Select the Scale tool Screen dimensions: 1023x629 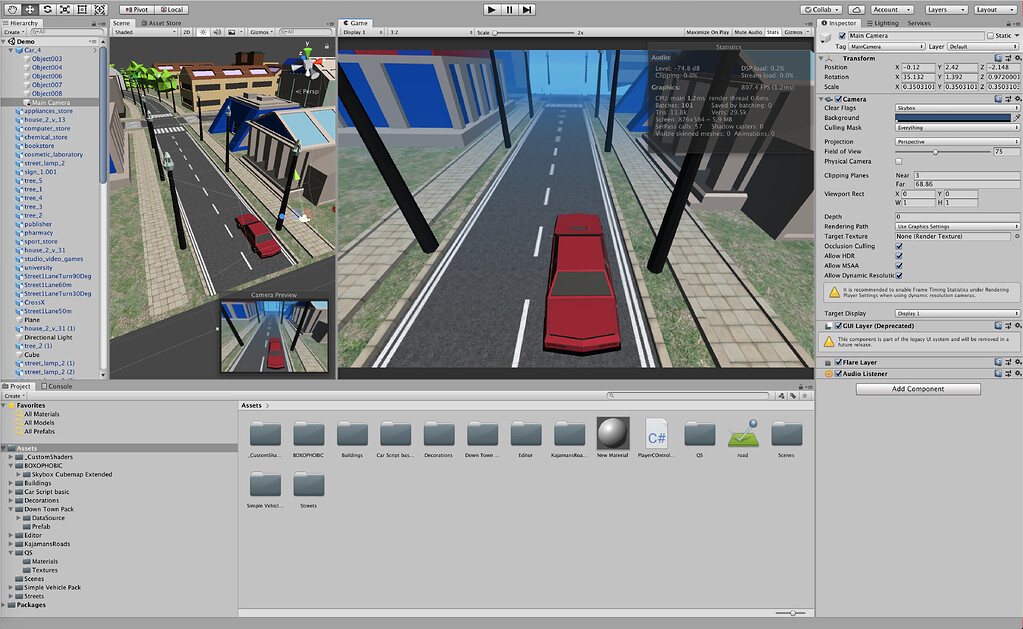(x=65, y=9)
